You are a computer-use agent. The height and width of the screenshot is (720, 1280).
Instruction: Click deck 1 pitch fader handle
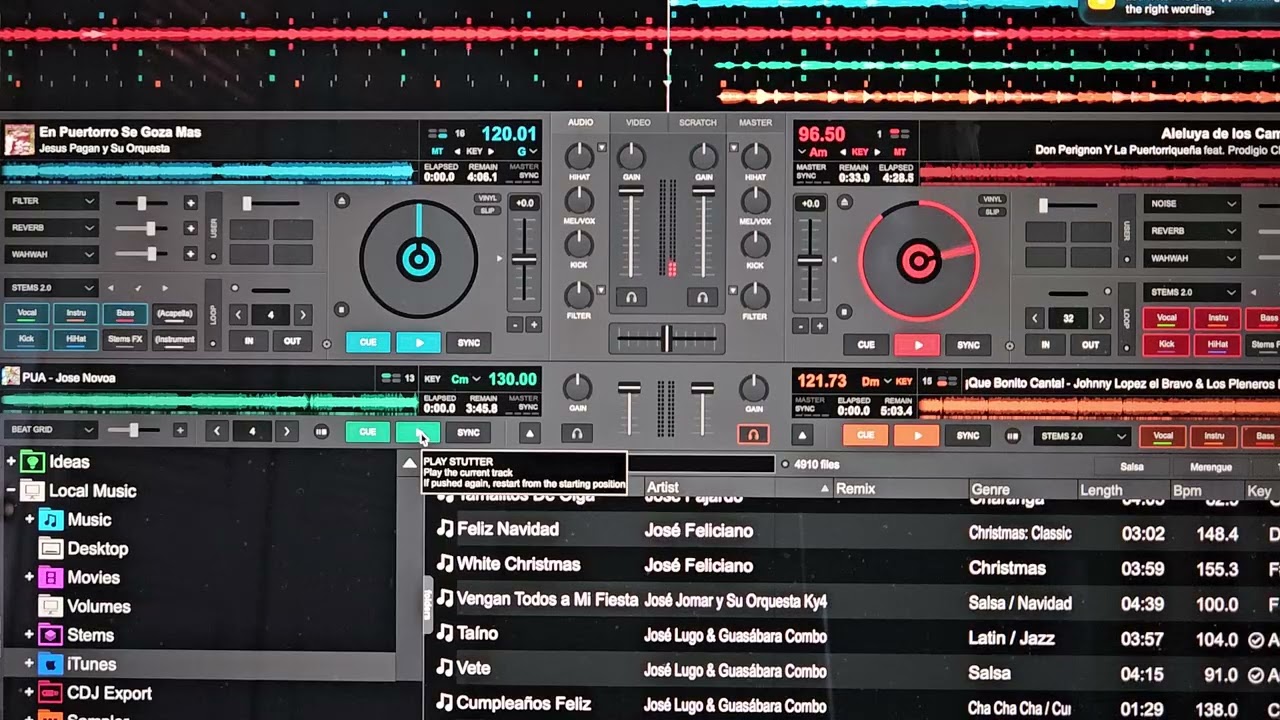(523, 260)
